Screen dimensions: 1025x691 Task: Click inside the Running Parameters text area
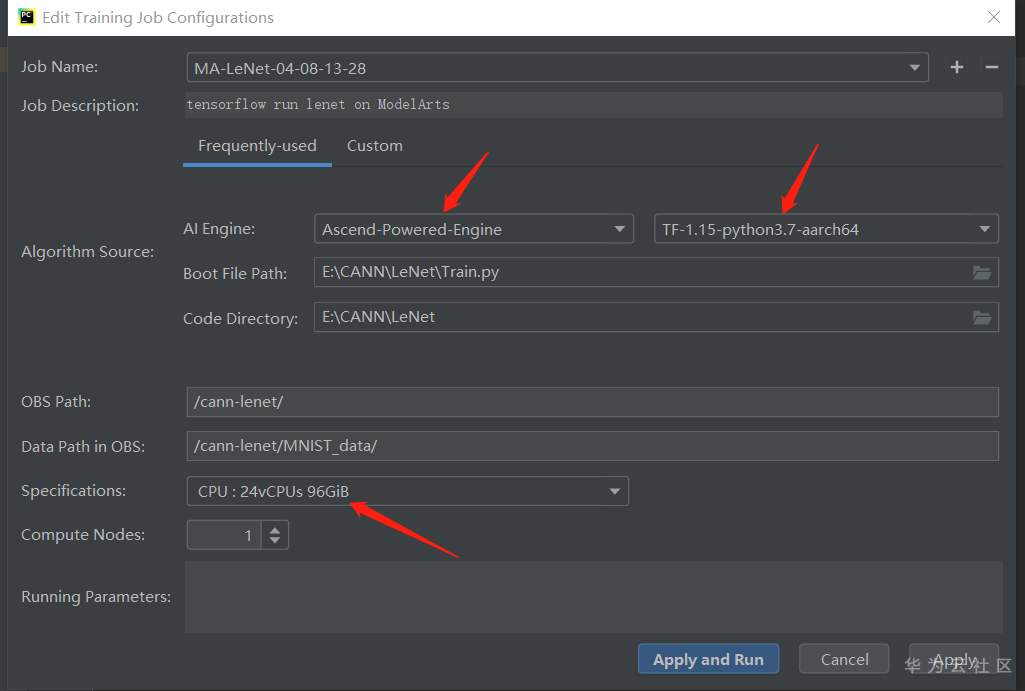coord(593,596)
